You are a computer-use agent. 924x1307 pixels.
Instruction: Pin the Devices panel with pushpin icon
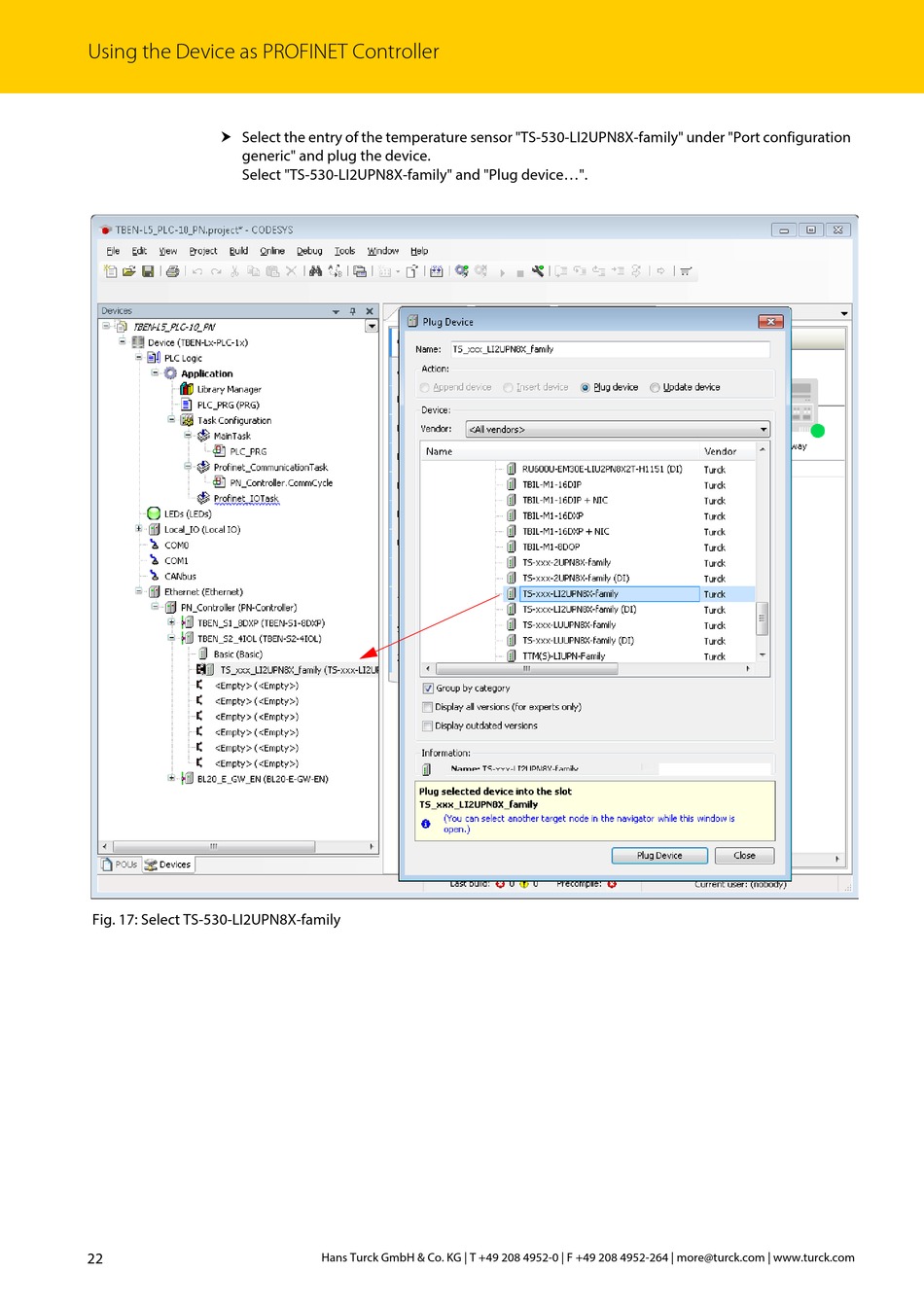click(x=352, y=311)
